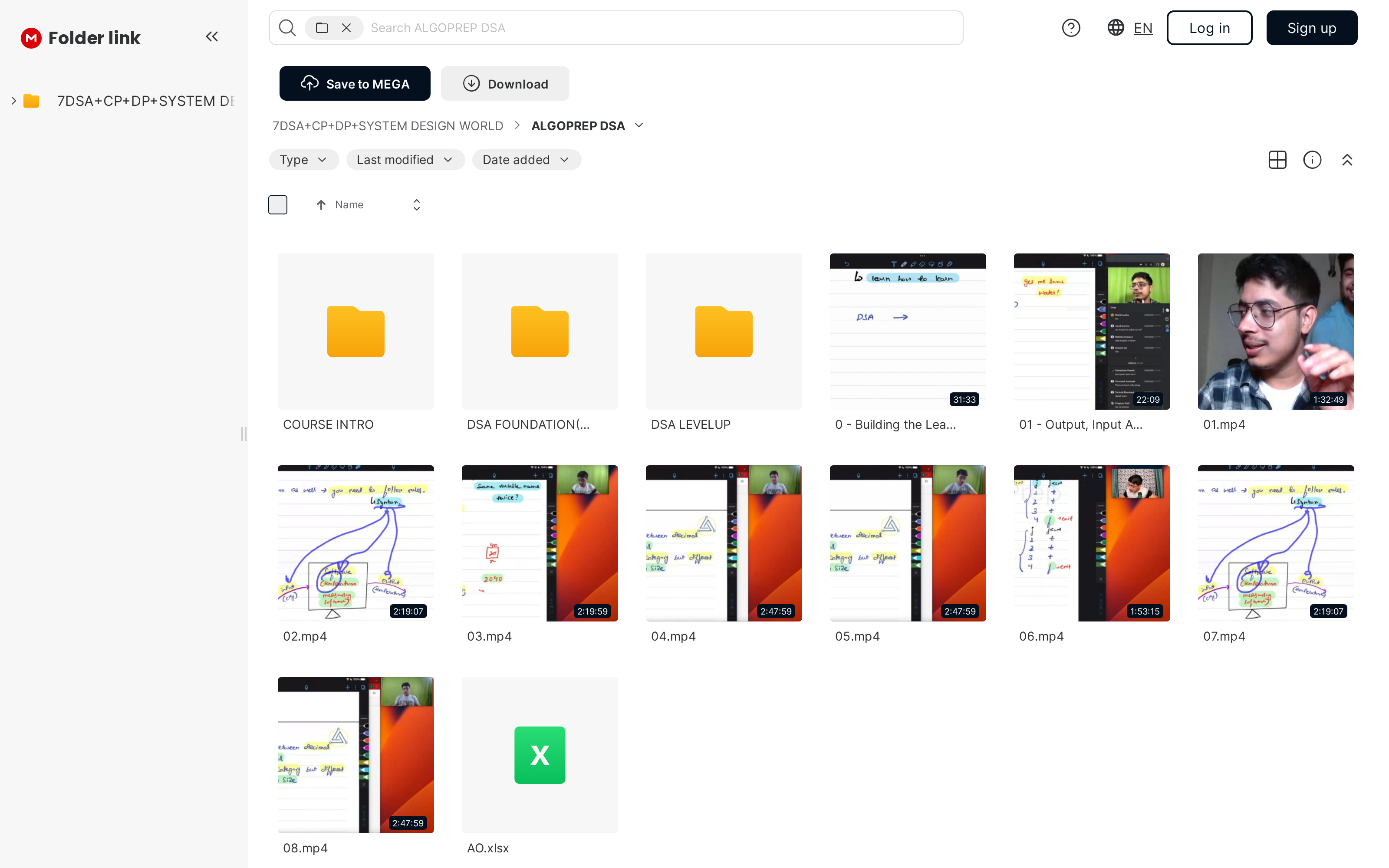Open the DSA FOUNDATION folder icon
The image size is (1389, 868).
point(540,331)
